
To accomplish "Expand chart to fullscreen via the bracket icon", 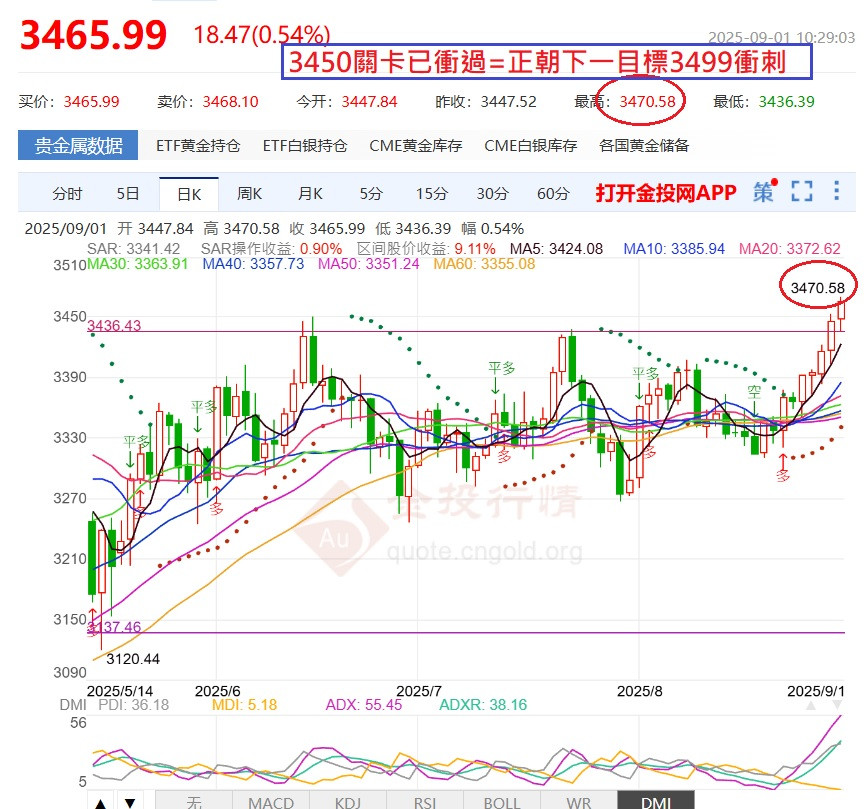I will click(x=800, y=193).
